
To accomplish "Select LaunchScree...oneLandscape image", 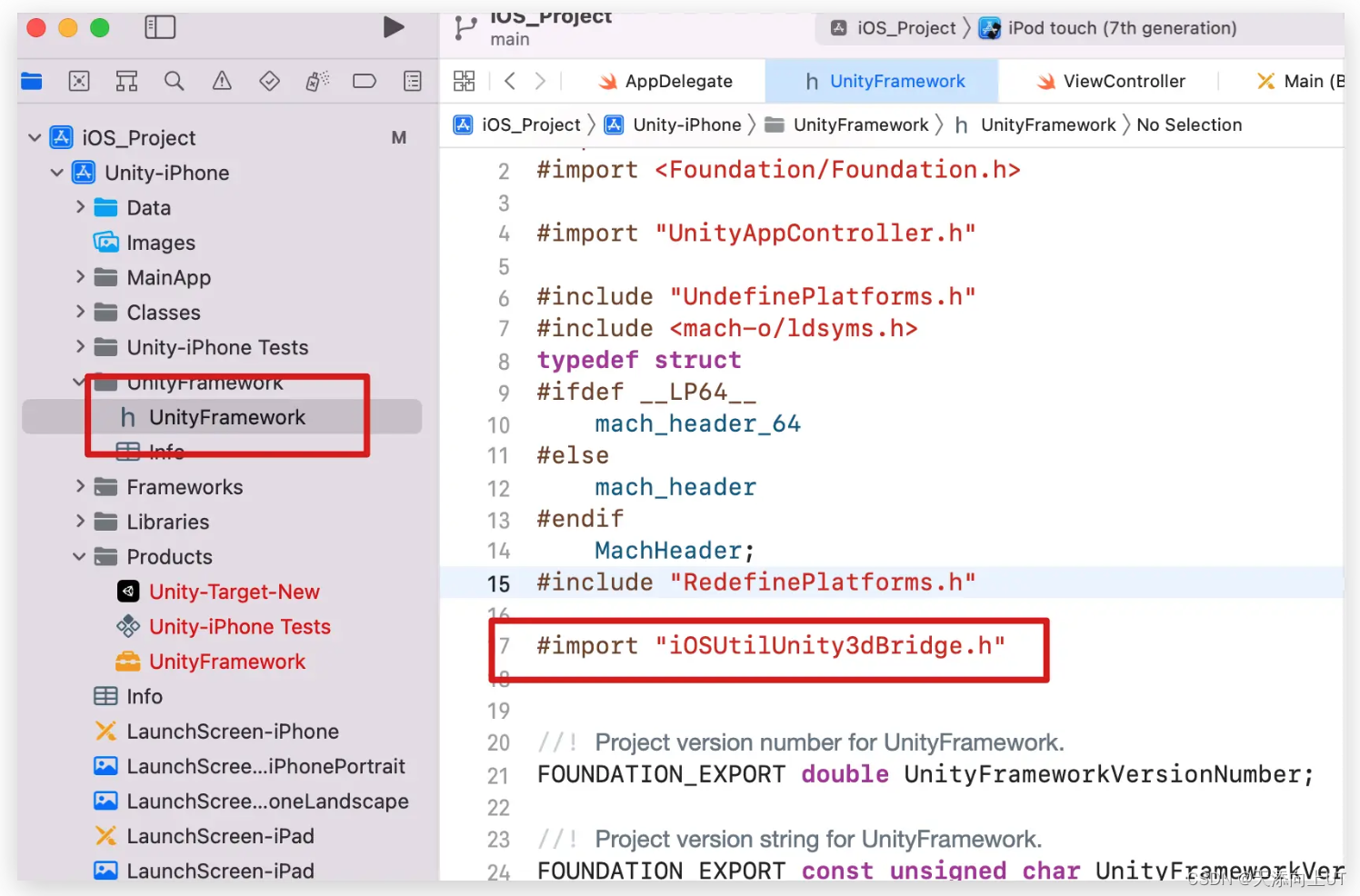I will point(251,801).
